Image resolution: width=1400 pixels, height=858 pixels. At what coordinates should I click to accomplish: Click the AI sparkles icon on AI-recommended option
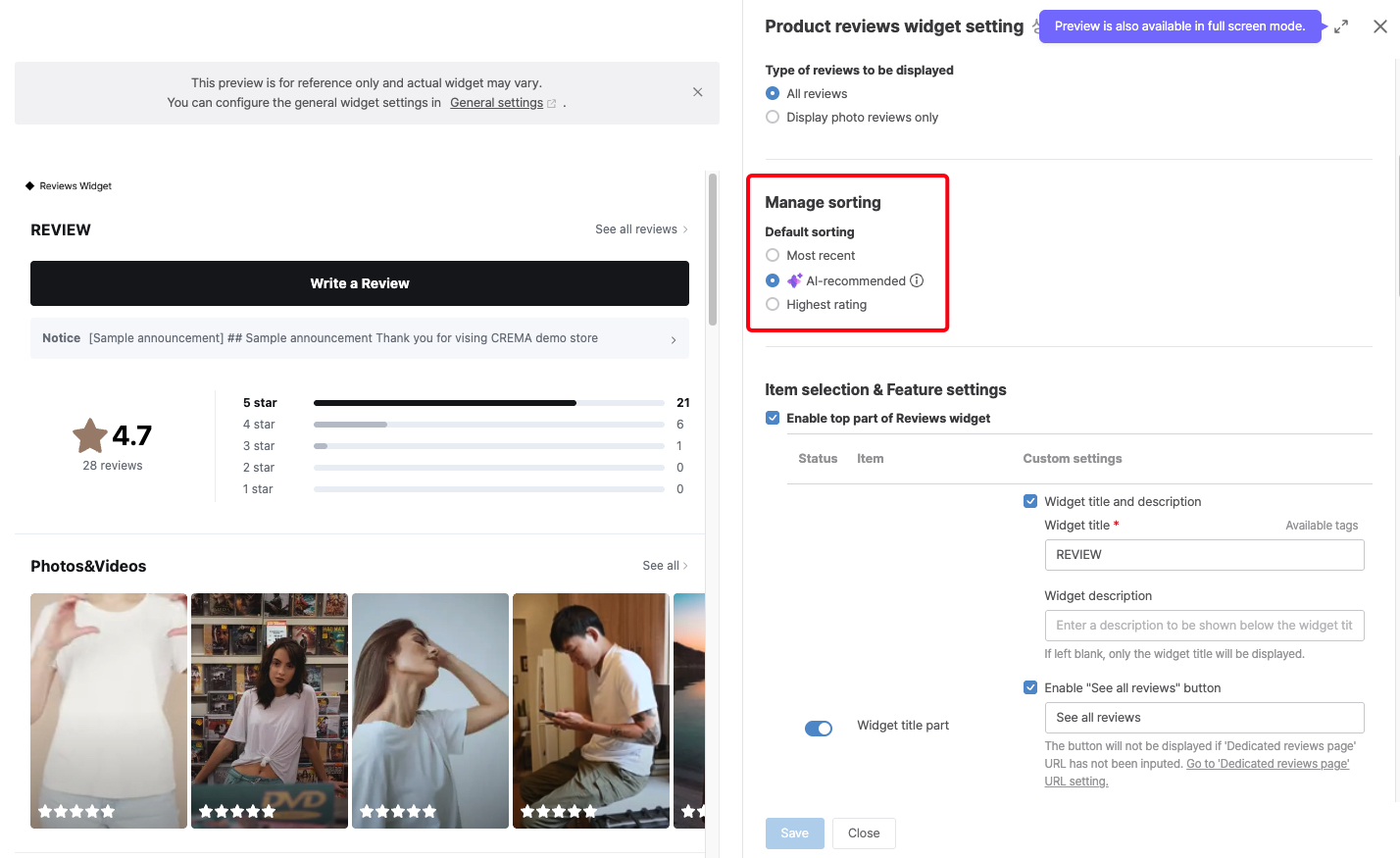coord(794,280)
